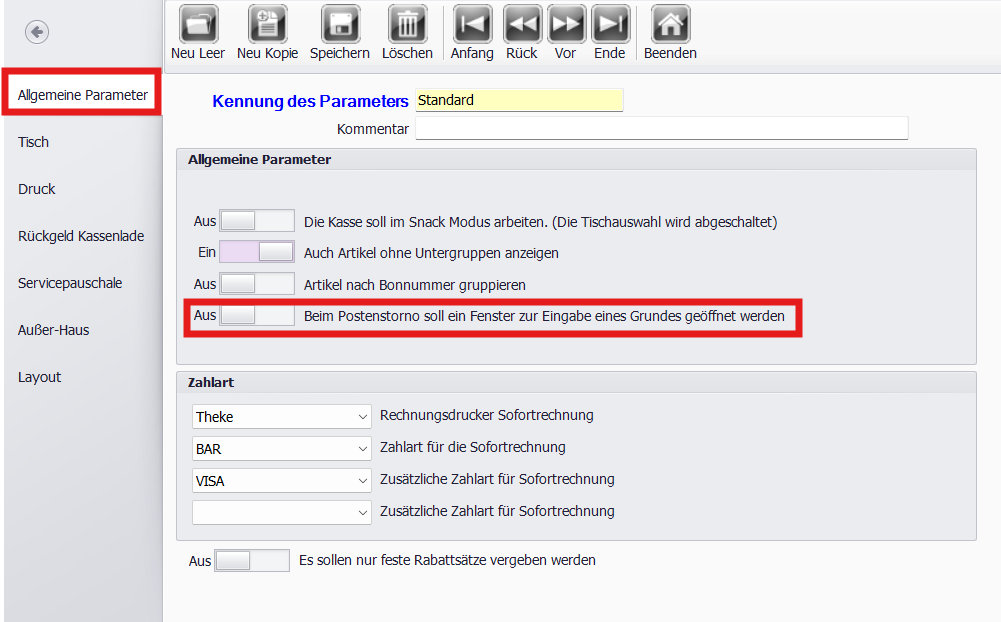The width and height of the screenshot is (1001, 622).
Task: Select Allgemeine Parameter in sidebar
Action: tap(82, 95)
